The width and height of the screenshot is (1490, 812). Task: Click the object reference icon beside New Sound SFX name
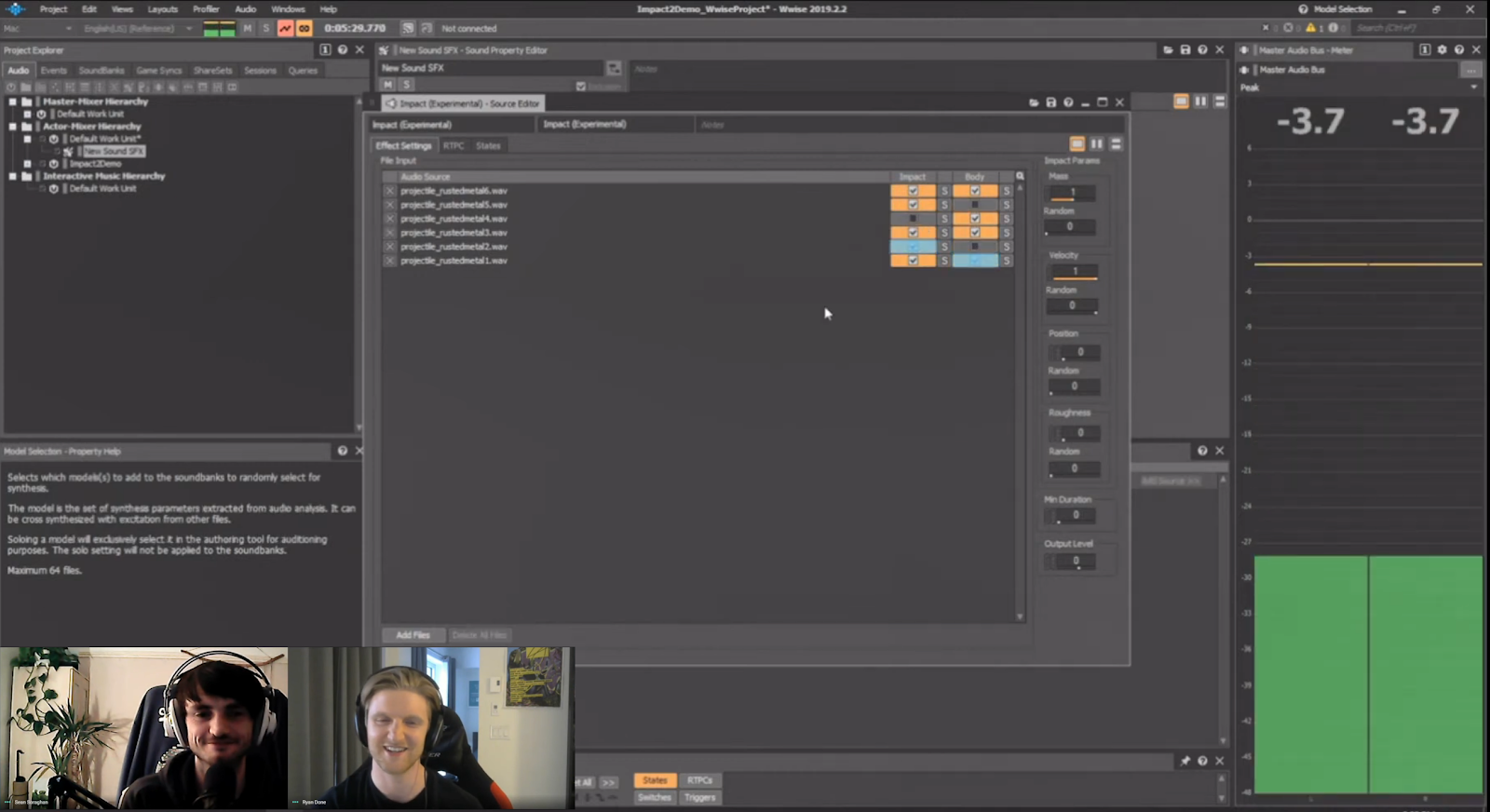point(614,68)
